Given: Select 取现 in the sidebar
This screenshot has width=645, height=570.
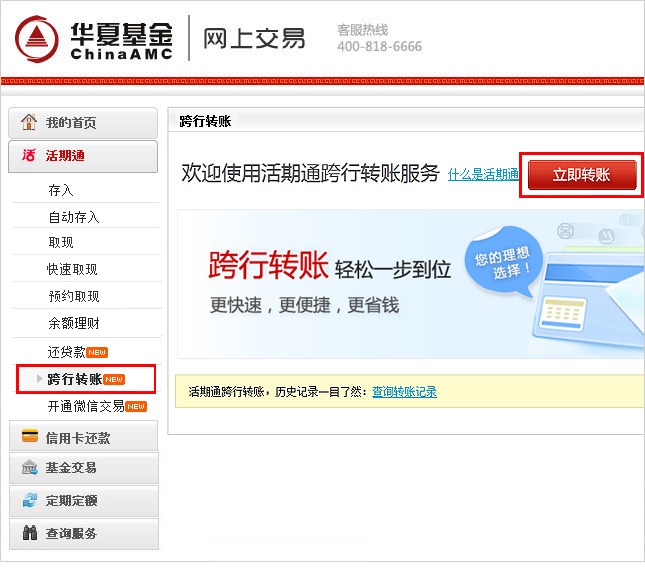Looking at the screenshot, I should (61, 243).
